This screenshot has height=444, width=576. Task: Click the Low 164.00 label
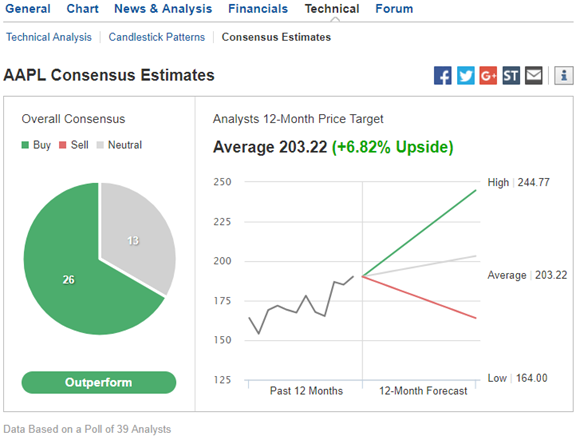point(517,378)
